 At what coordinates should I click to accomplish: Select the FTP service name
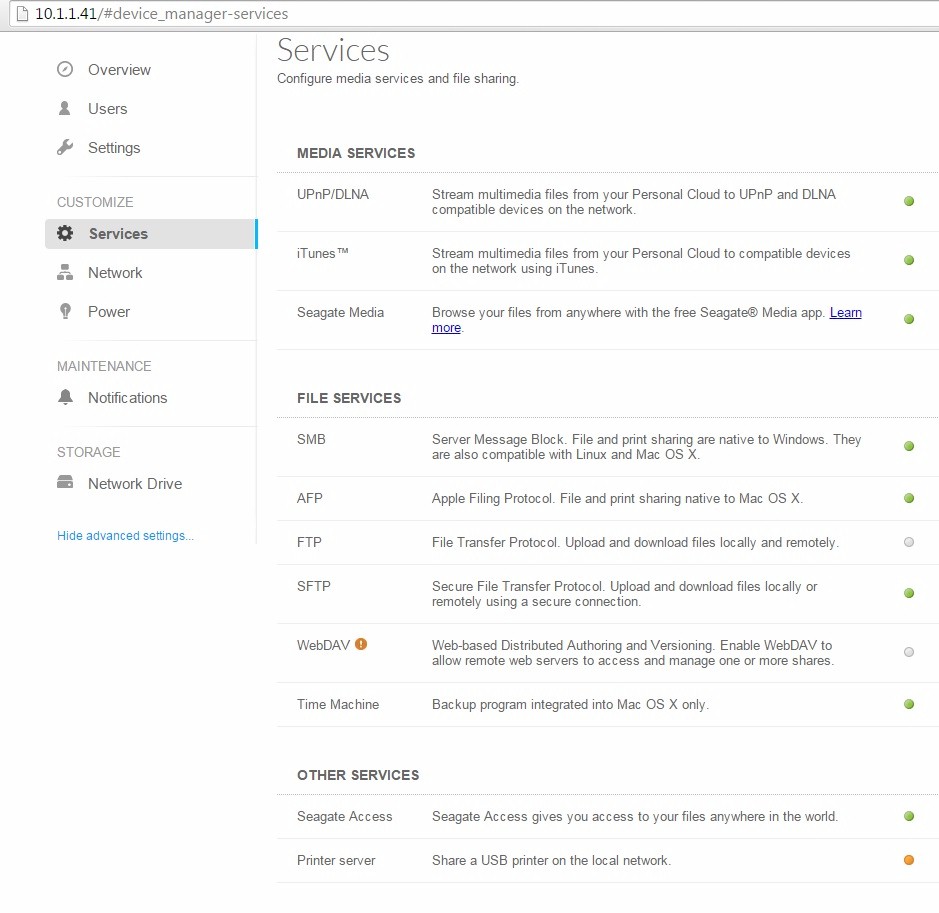pos(309,542)
